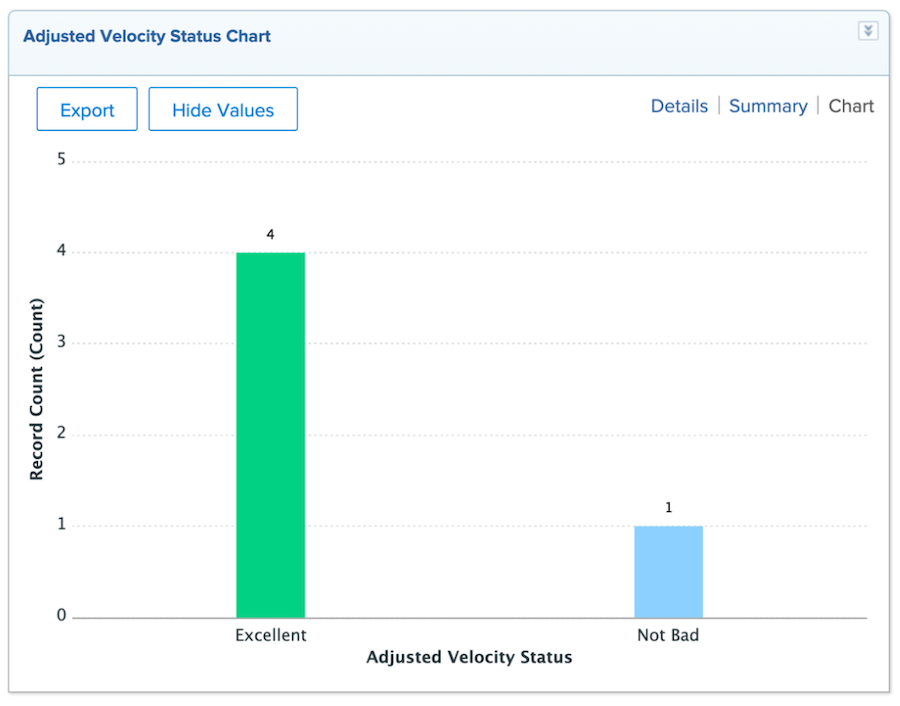Open the Summary view
This screenshot has height=706, width=900.
click(x=768, y=106)
